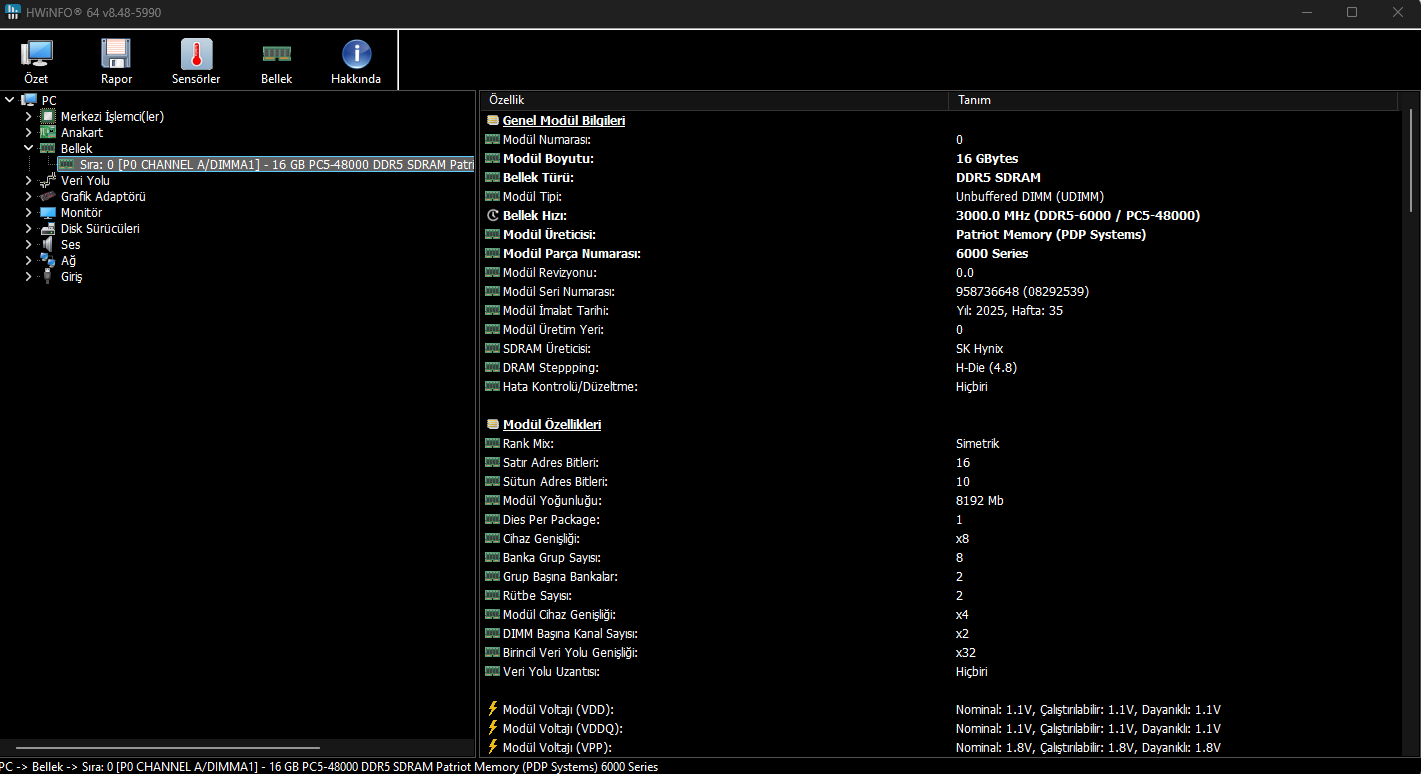This screenshot has width=1421, height=774.
Task: Click the vertical scrollbar in details pane
Action: coord(1412,160)
